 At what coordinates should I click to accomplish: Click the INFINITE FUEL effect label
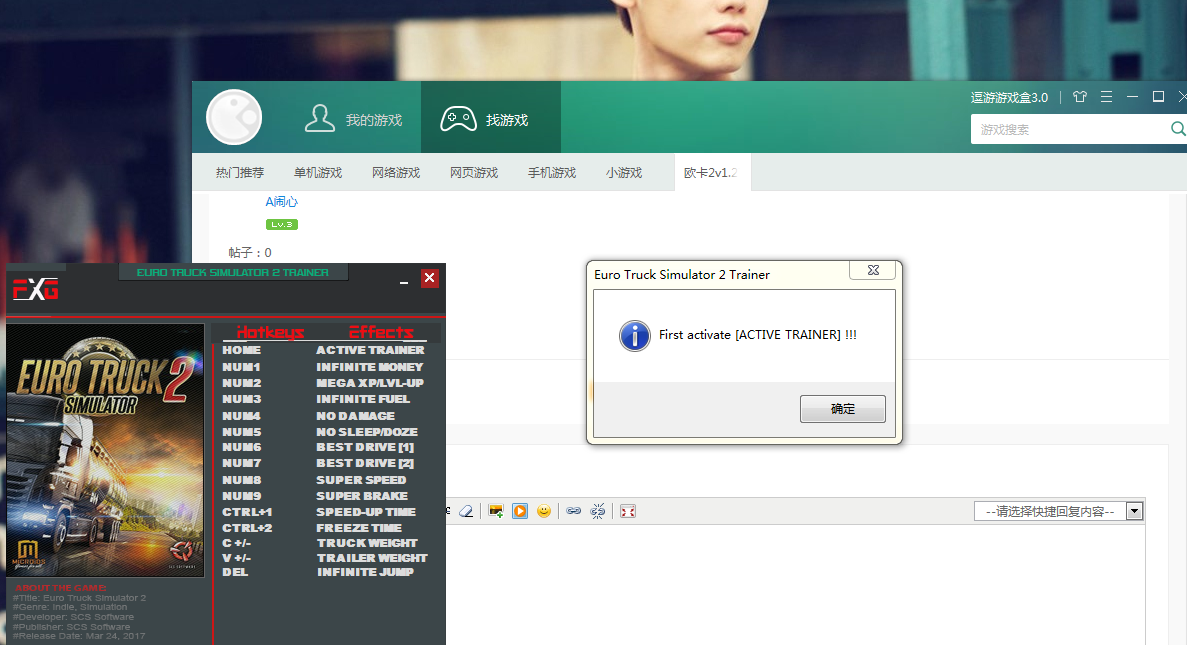363,399
